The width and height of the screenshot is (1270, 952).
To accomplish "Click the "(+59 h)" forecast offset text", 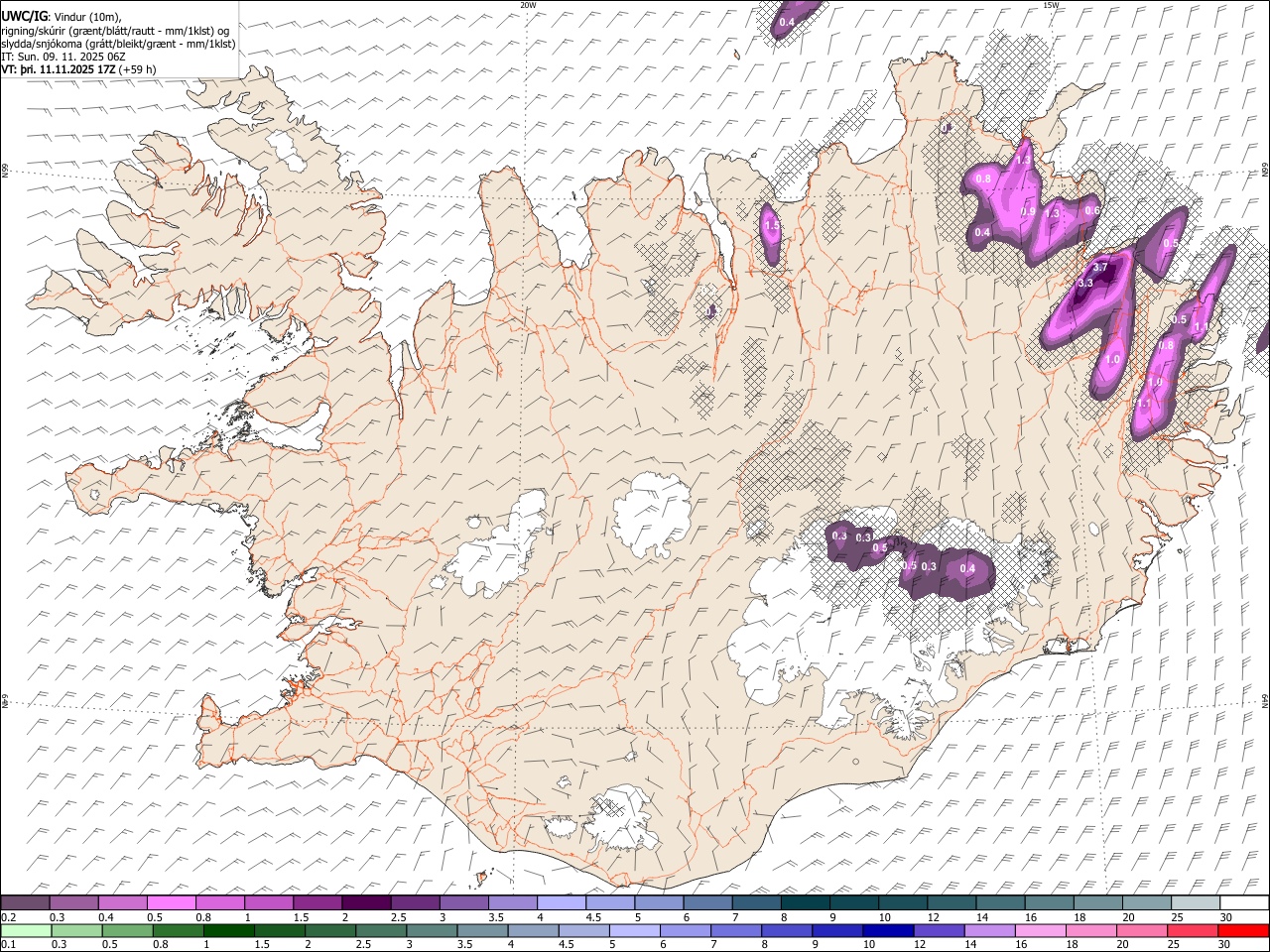I will [138, 69].
